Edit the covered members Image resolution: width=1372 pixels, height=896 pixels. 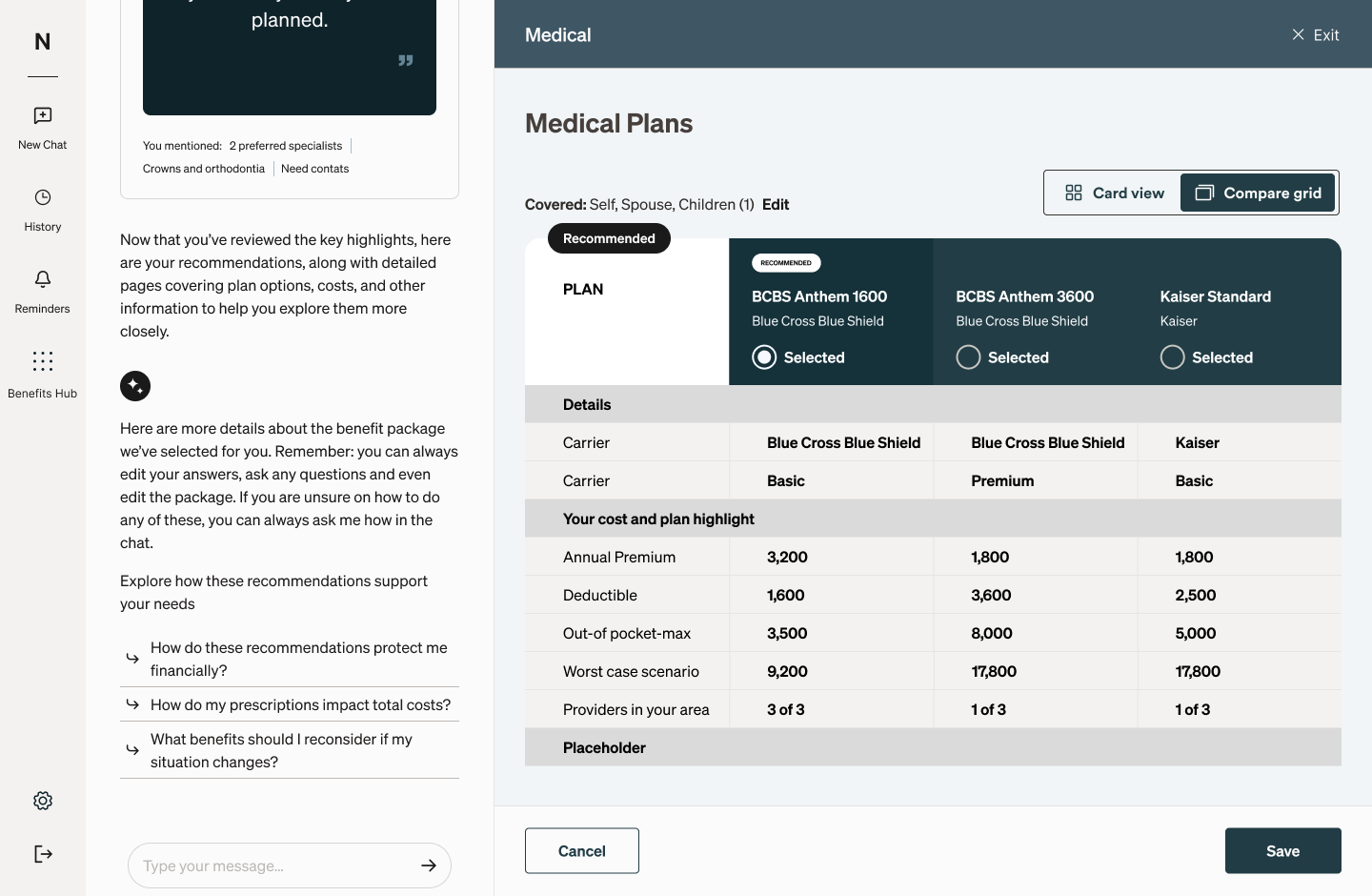[776, 204]
